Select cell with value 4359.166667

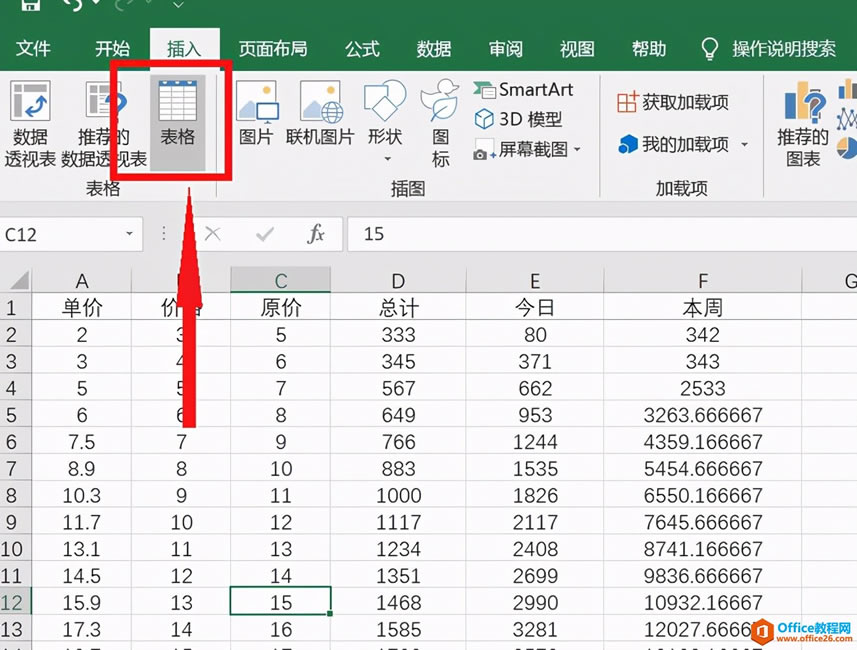click(x=703, y=442)
